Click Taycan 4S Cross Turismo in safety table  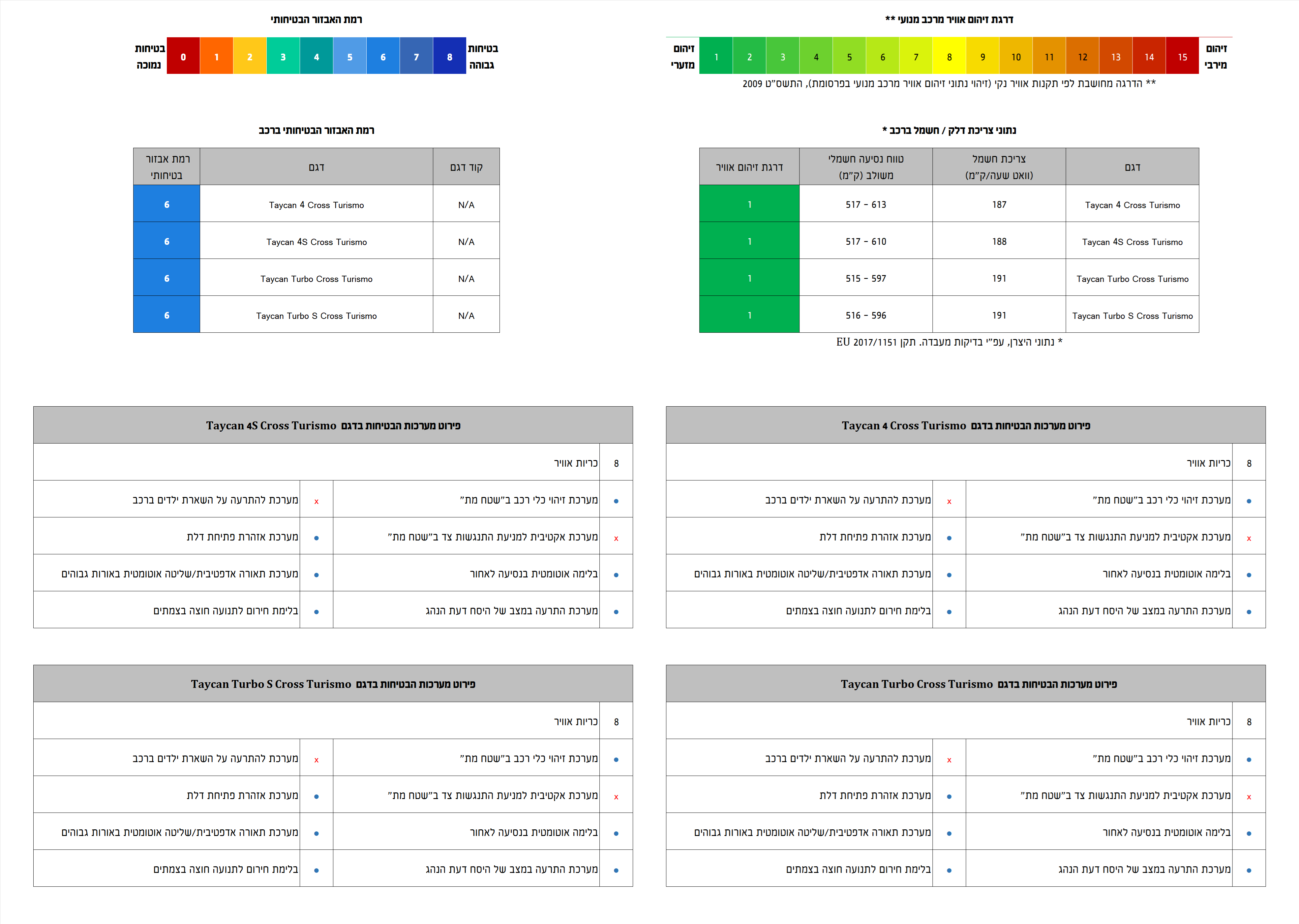pyautogui.click(x=316, y=242)
